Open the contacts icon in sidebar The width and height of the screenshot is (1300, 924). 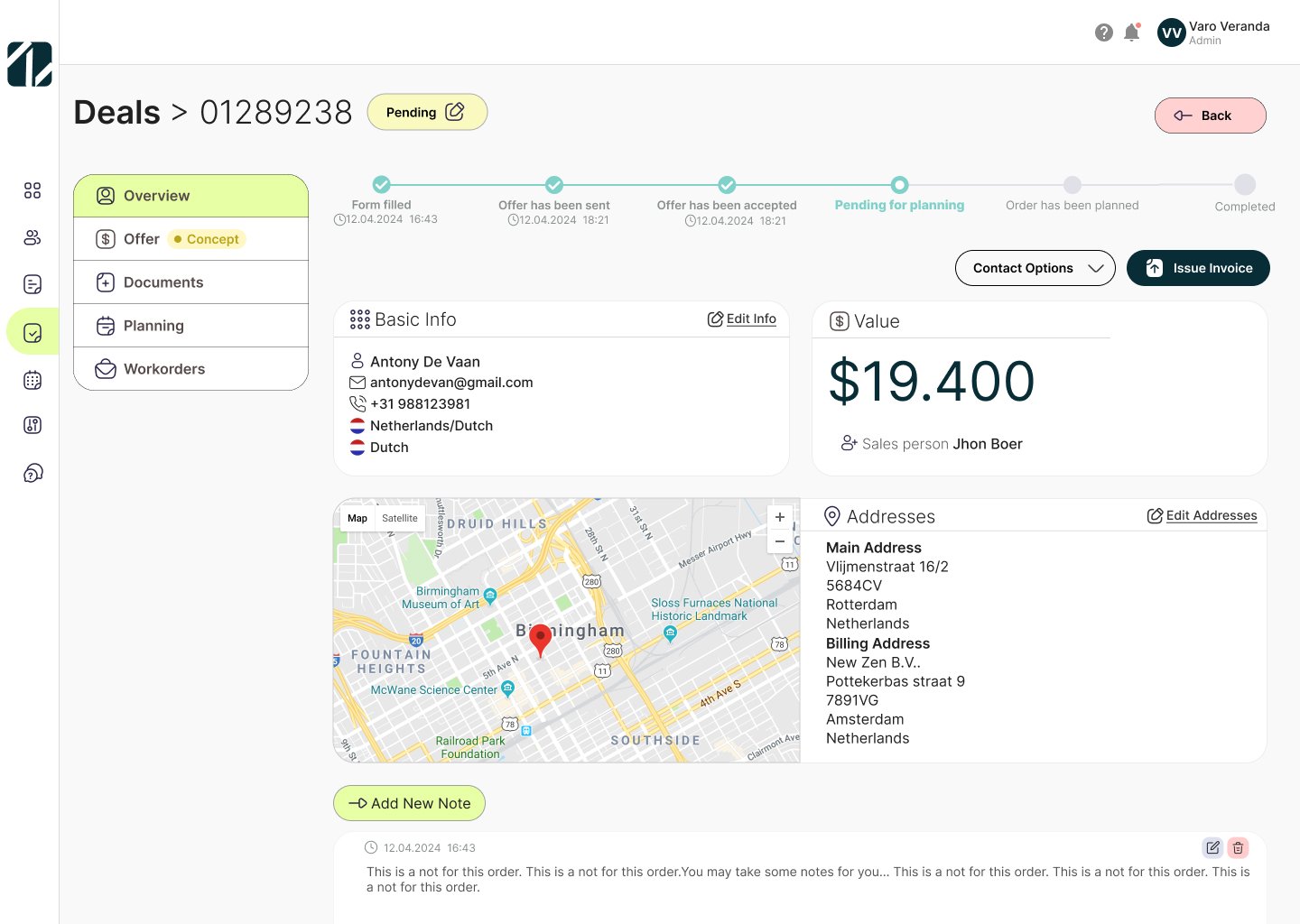tap(32, 237)
